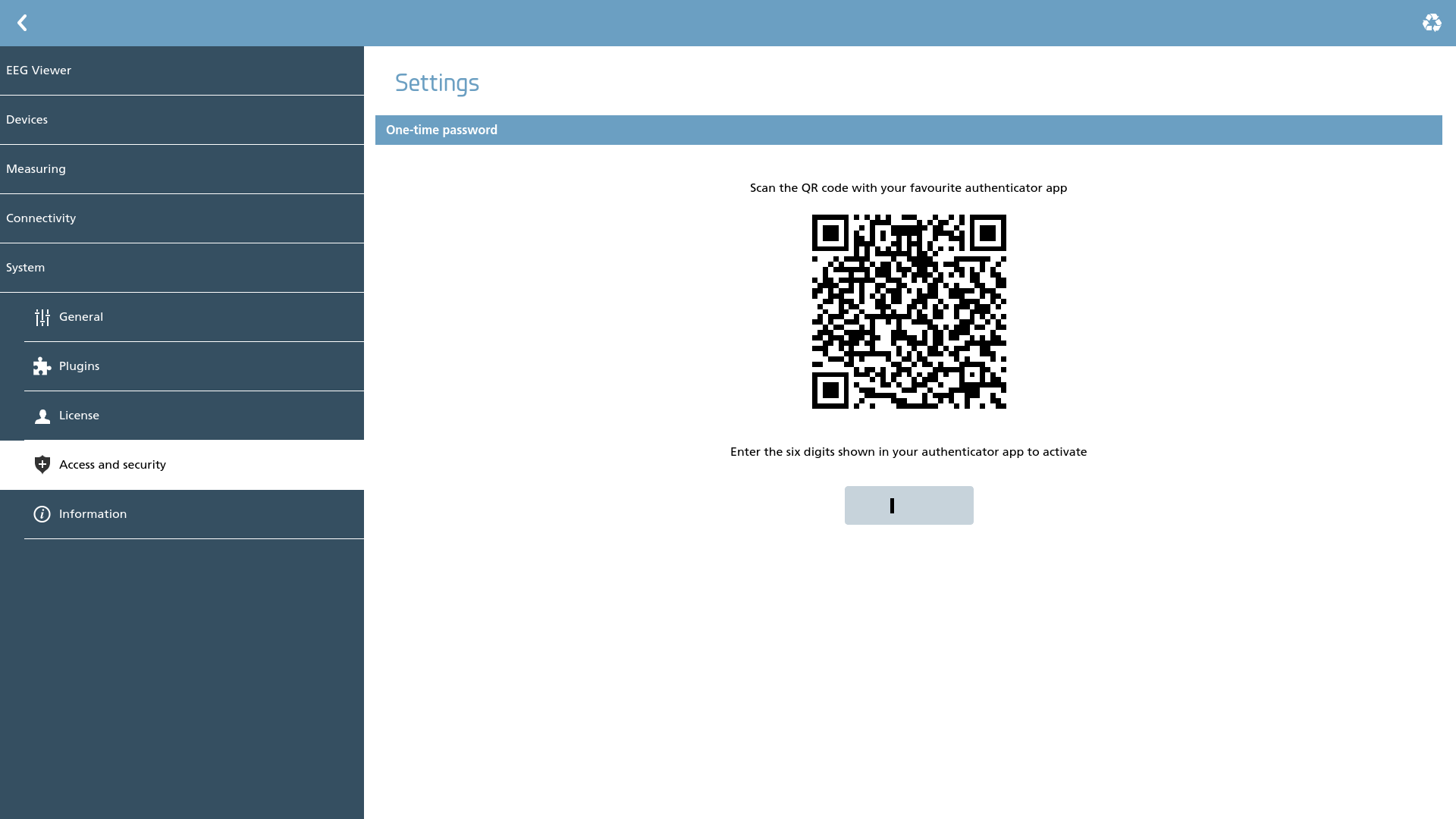Click the authenticator QR code image
This screenshot has width=1456, height=819.
click(x=908, y=312)
